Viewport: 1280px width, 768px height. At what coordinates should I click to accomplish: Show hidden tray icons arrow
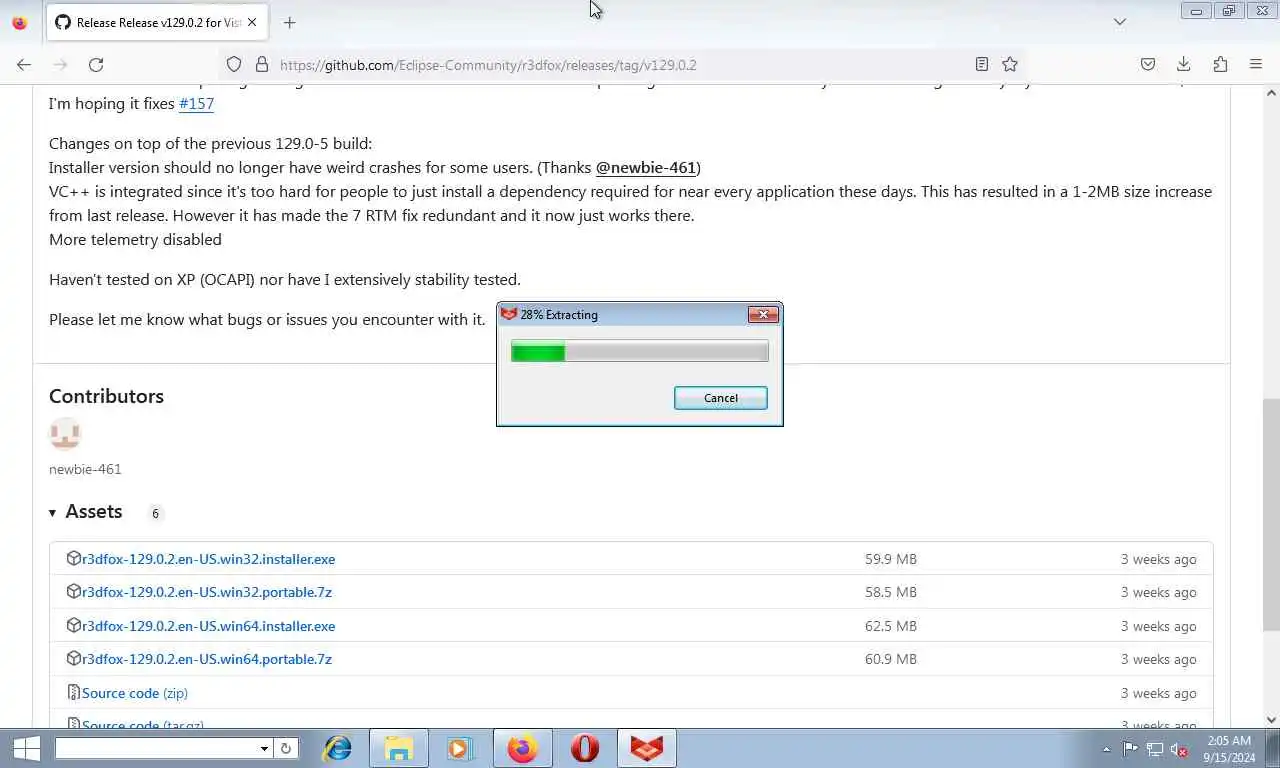[x=1106, y=749]
